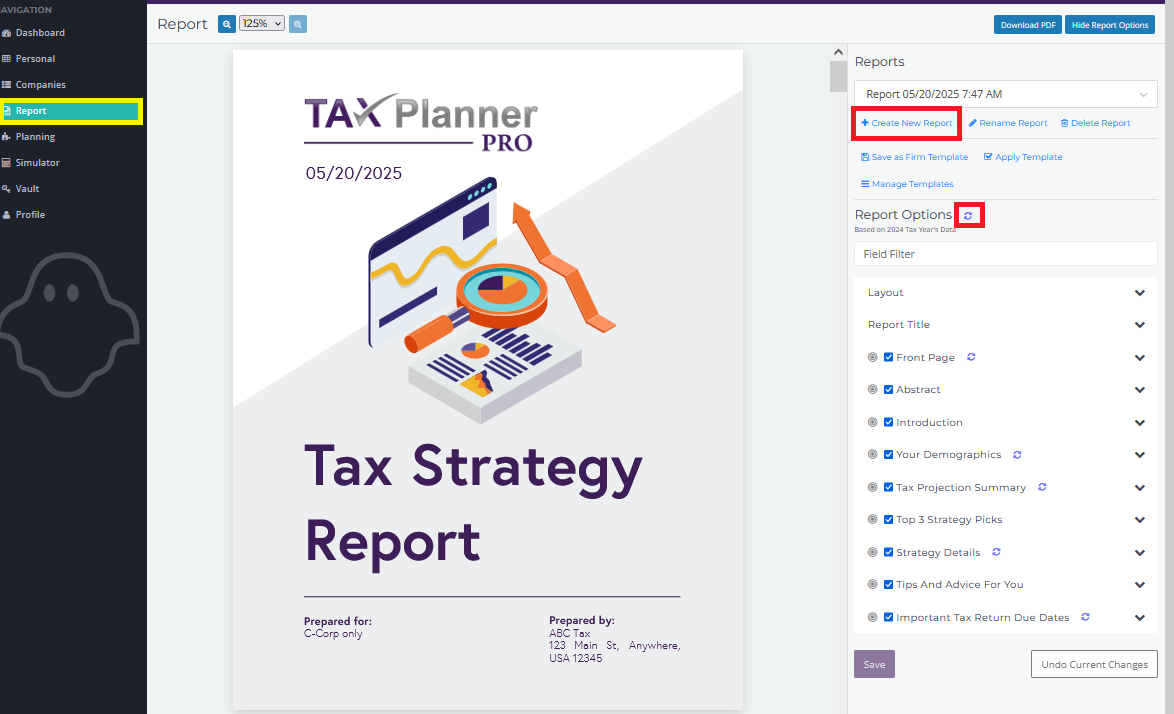Click the drag handle icon for Introduction
This screenshot has height=714, width=1174.
872,422
